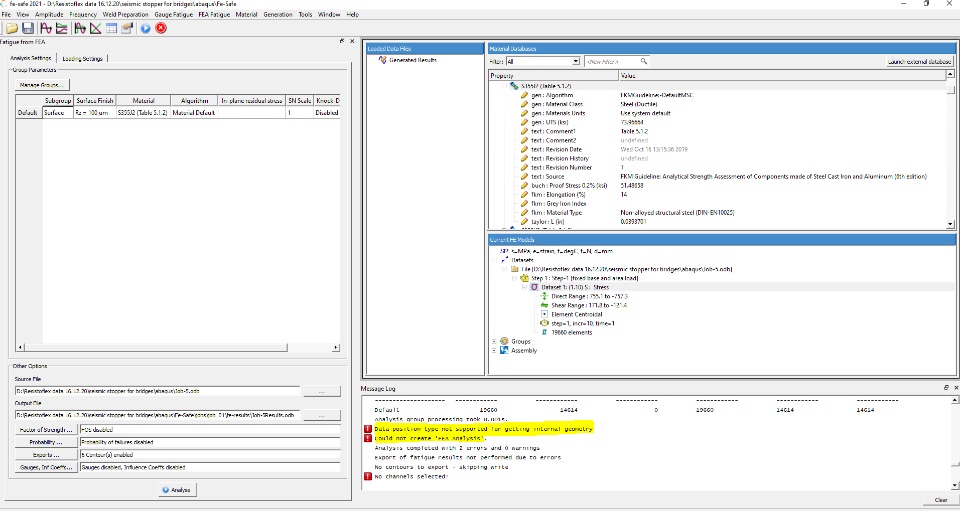Click the Groups icon in Current FE Models
Viewport: 960px width, 511px height.
(x=504, y=341)
